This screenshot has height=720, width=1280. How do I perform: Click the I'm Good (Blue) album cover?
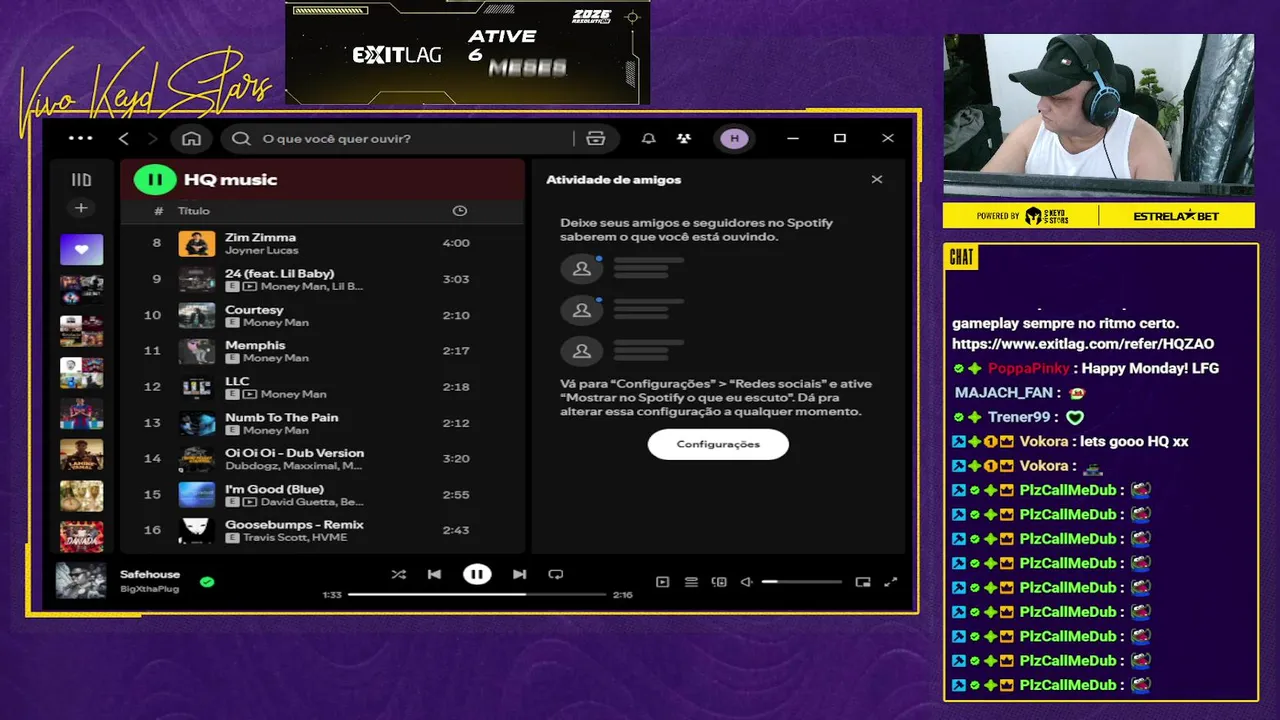pos(197,495)
